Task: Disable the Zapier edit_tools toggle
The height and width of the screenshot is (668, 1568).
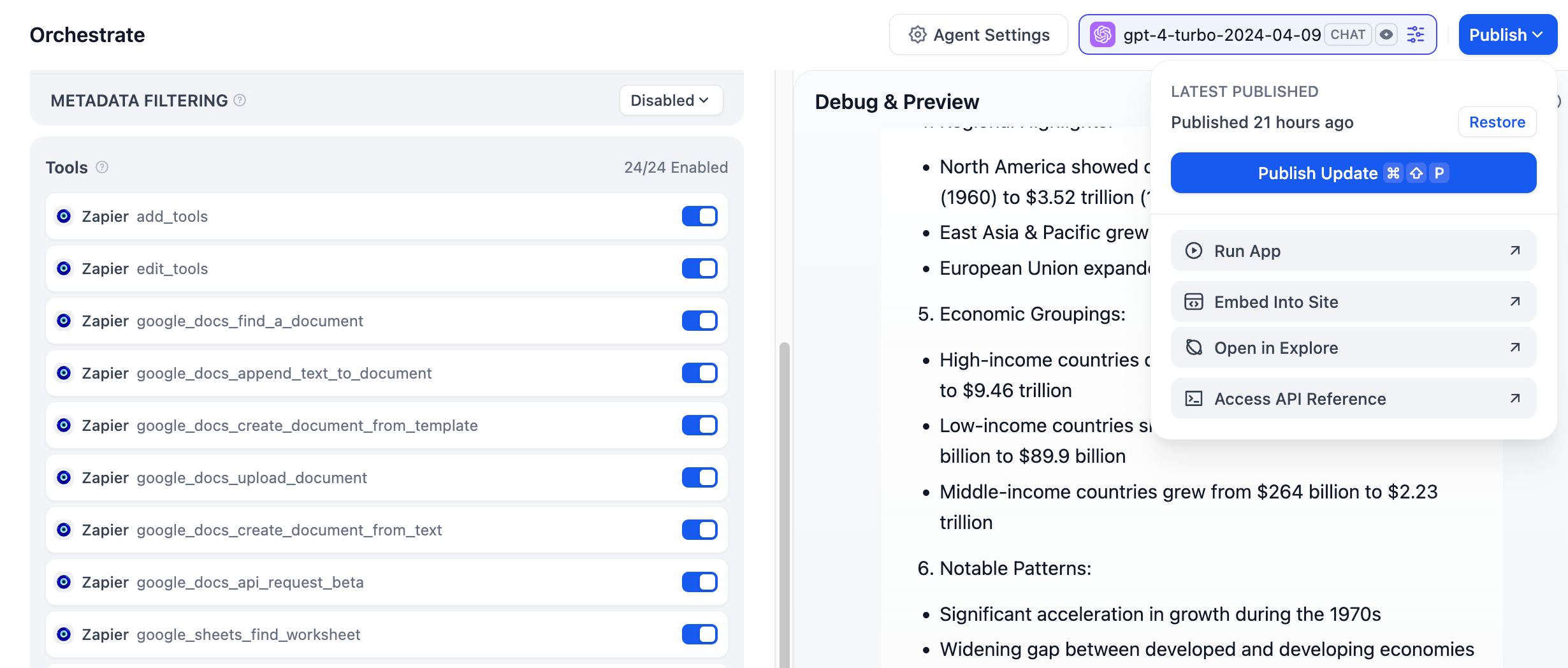Action: 699,268
